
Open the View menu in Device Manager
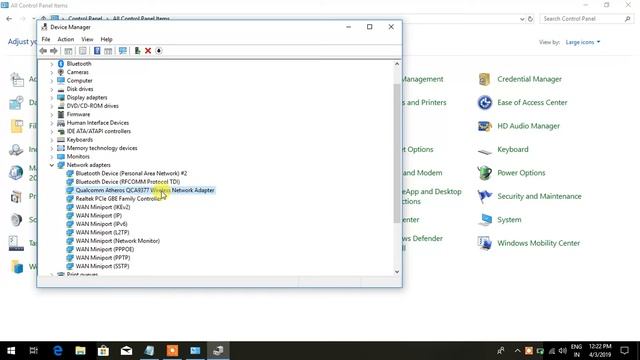87,39
